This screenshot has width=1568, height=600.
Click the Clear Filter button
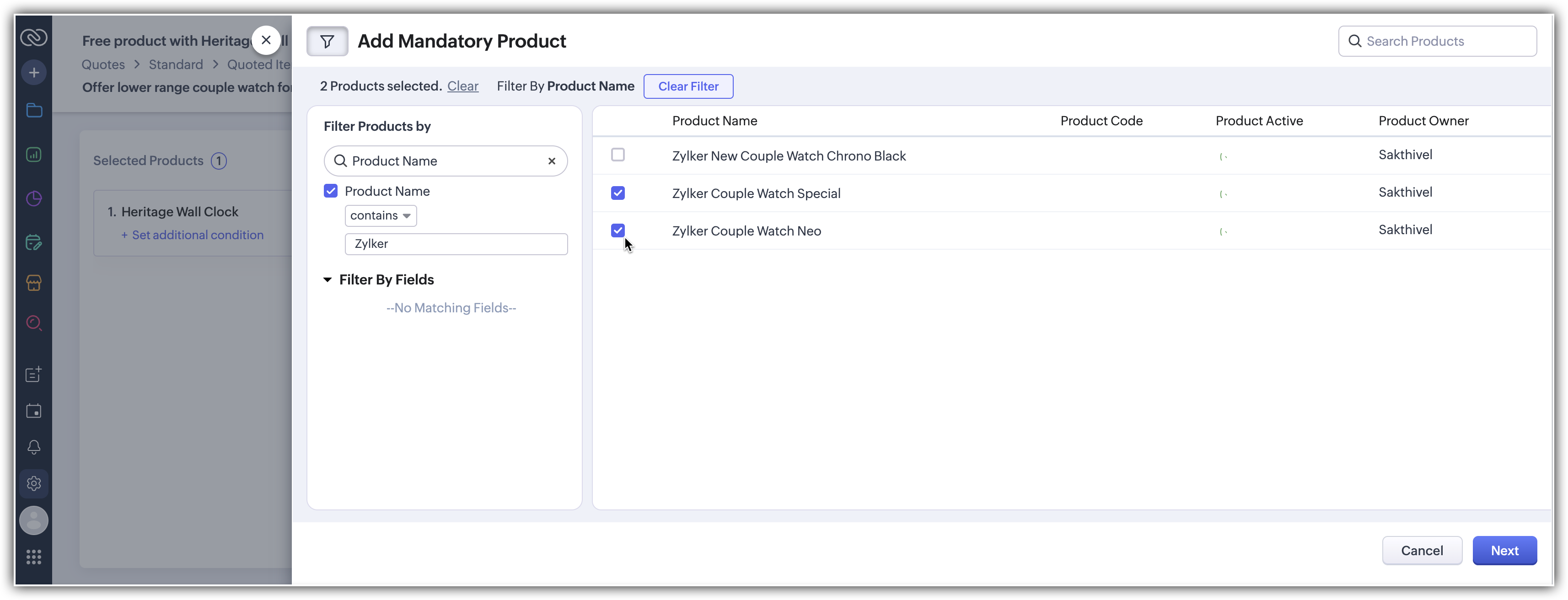pos(688,86)
